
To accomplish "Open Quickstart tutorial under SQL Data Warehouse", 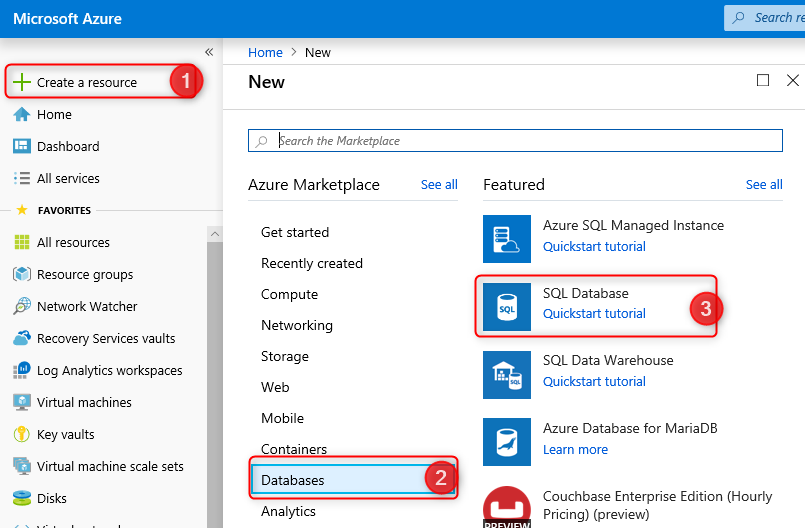I will 594,382.
